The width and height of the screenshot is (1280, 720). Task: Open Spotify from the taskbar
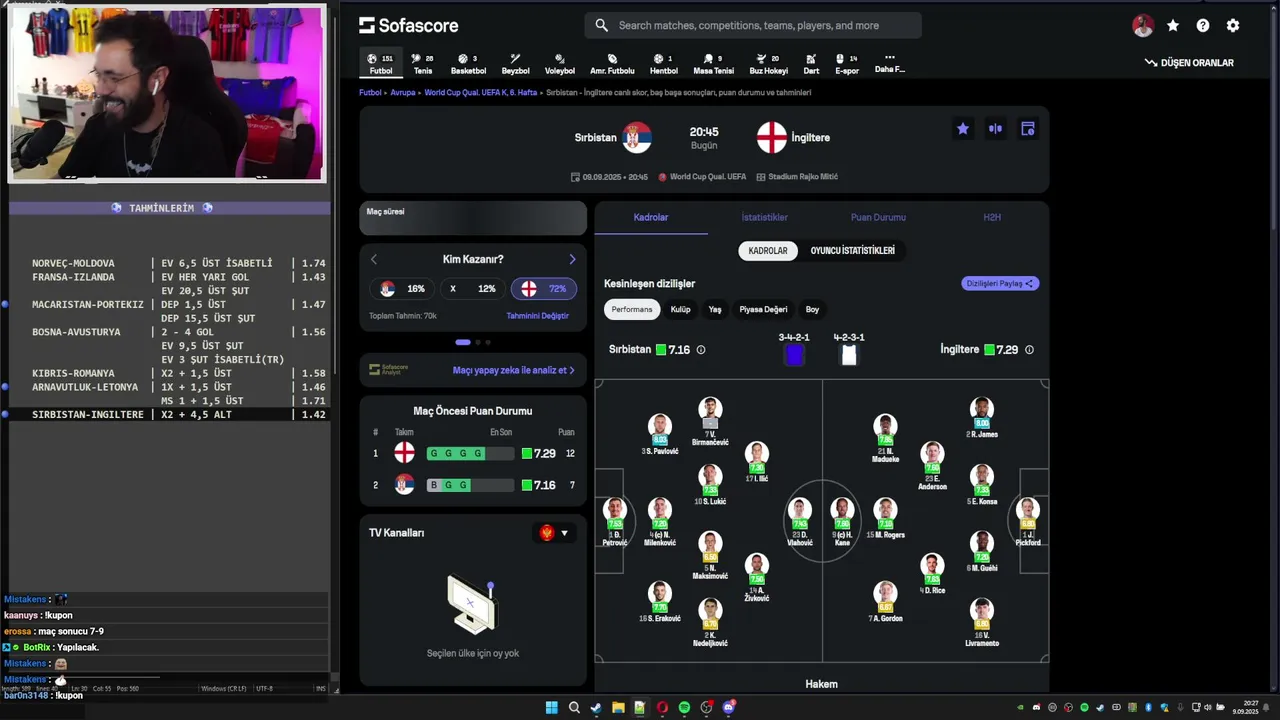tap(684, 708)
